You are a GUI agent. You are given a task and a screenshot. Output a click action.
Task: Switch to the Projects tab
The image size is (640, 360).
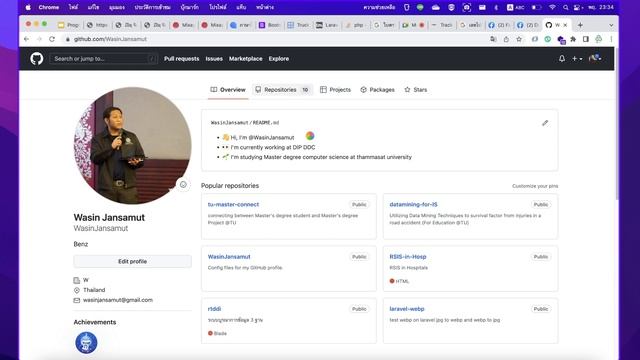click(x=336, y=90)
